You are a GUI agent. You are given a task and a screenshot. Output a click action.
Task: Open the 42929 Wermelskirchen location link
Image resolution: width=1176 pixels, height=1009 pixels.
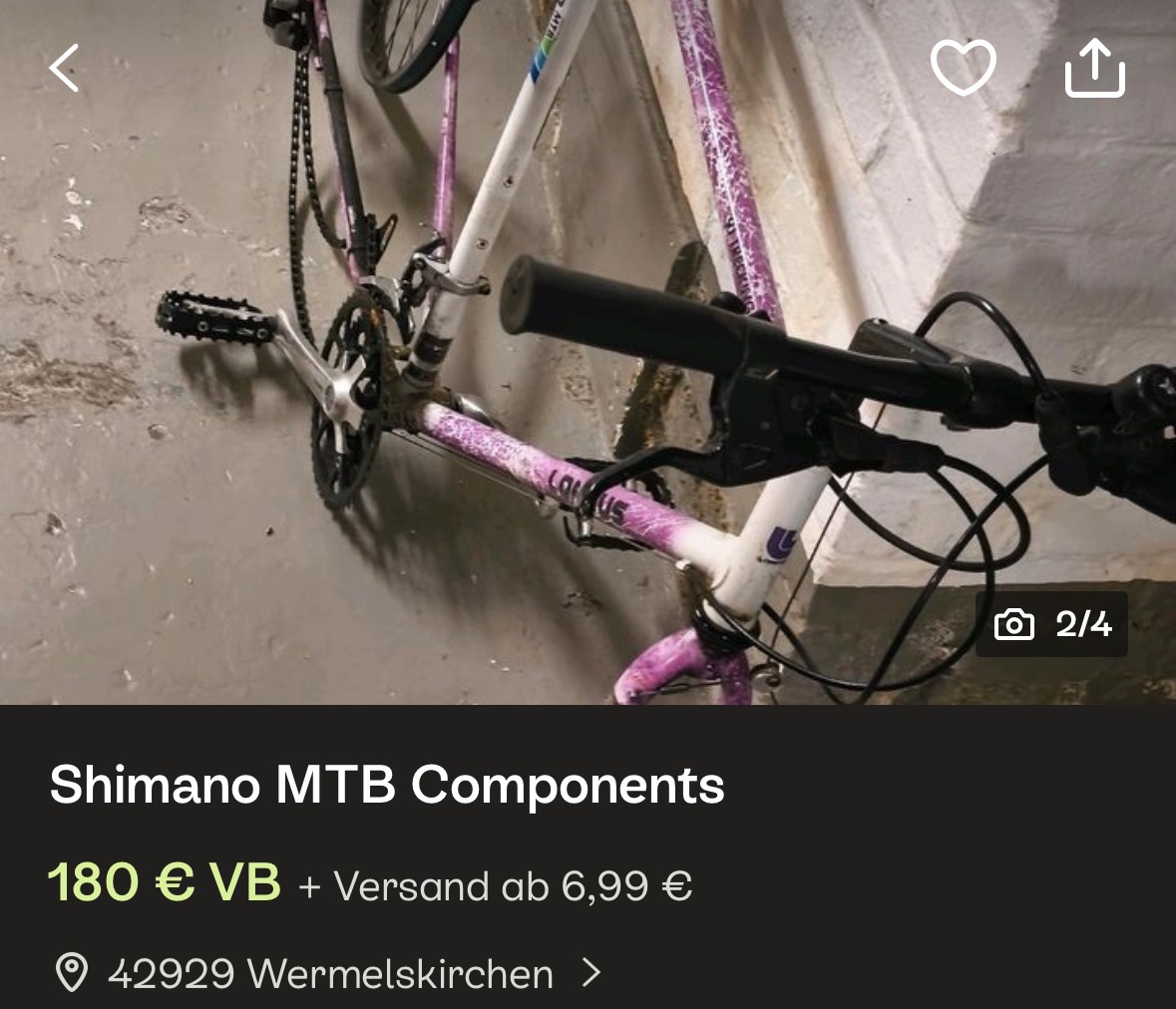pyautogui.click(x=329, y=973)
